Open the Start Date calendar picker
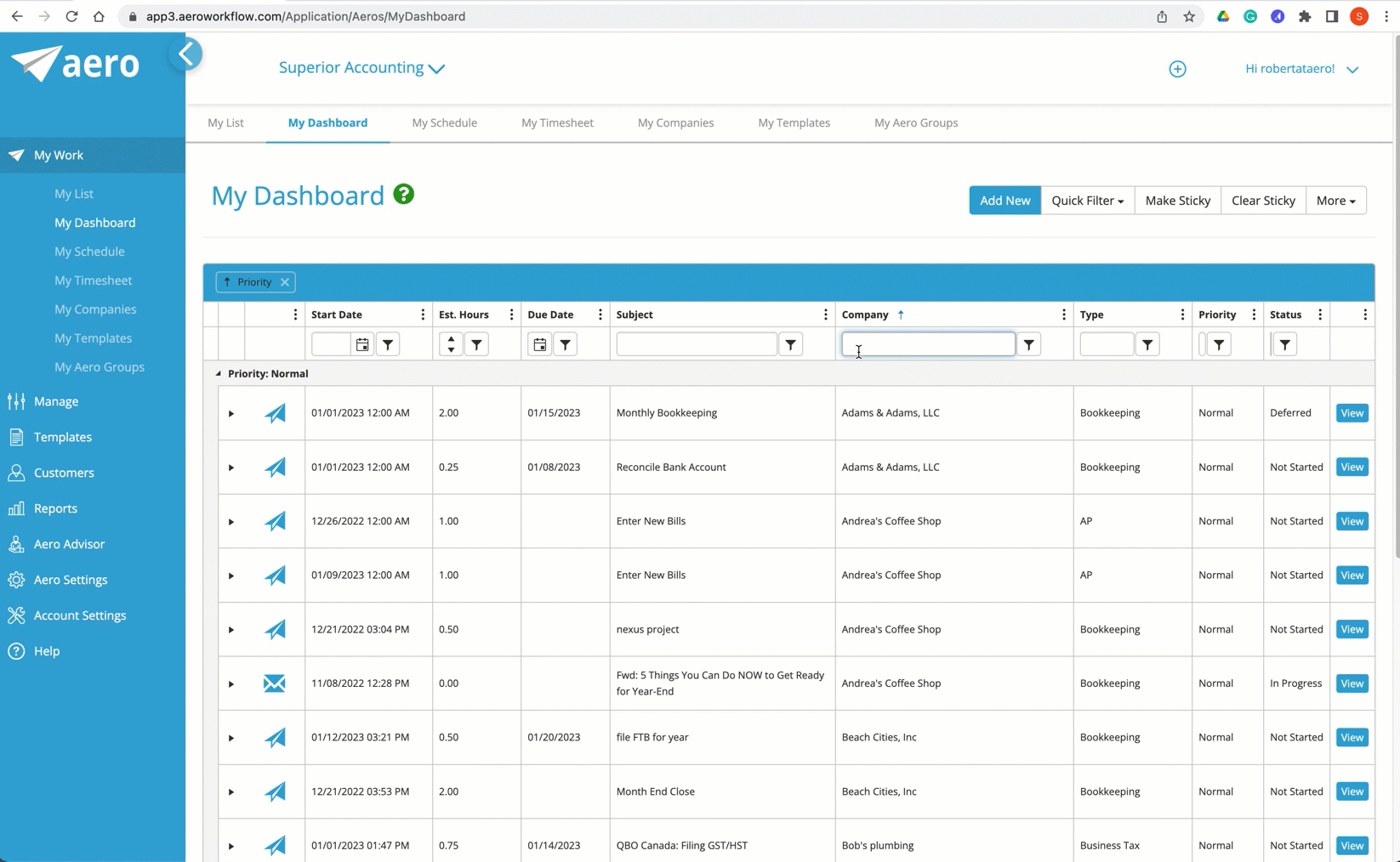The width and height of the screenshot is (1400, 862). [362, 344]
